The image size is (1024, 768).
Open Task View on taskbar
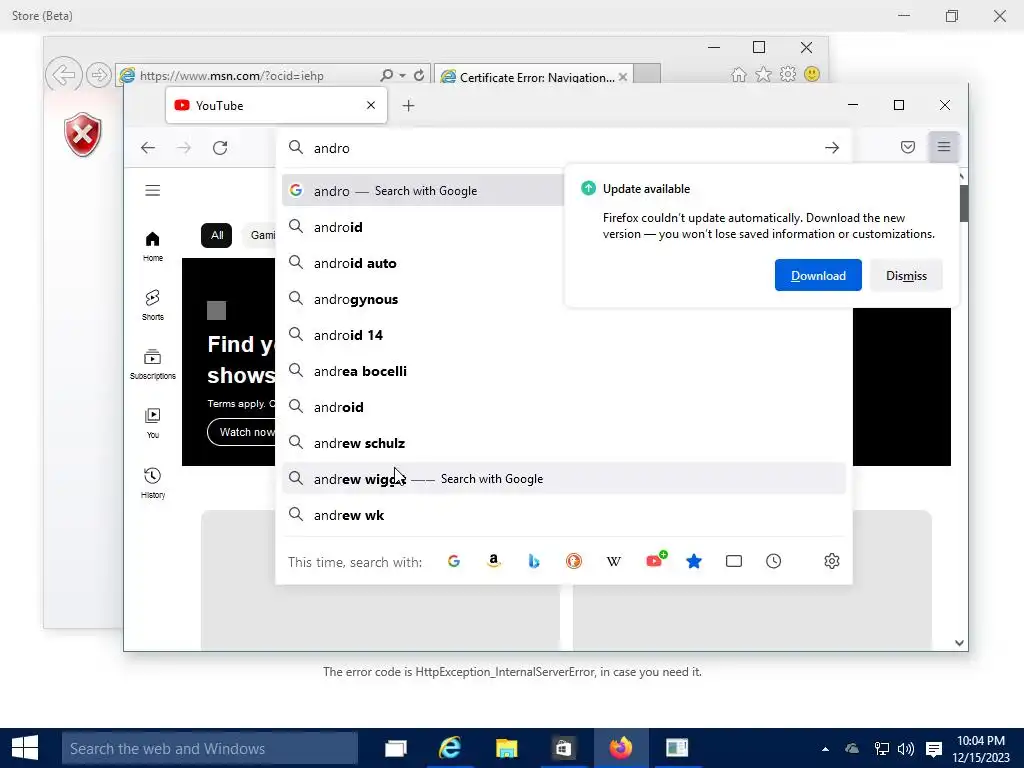396,748
